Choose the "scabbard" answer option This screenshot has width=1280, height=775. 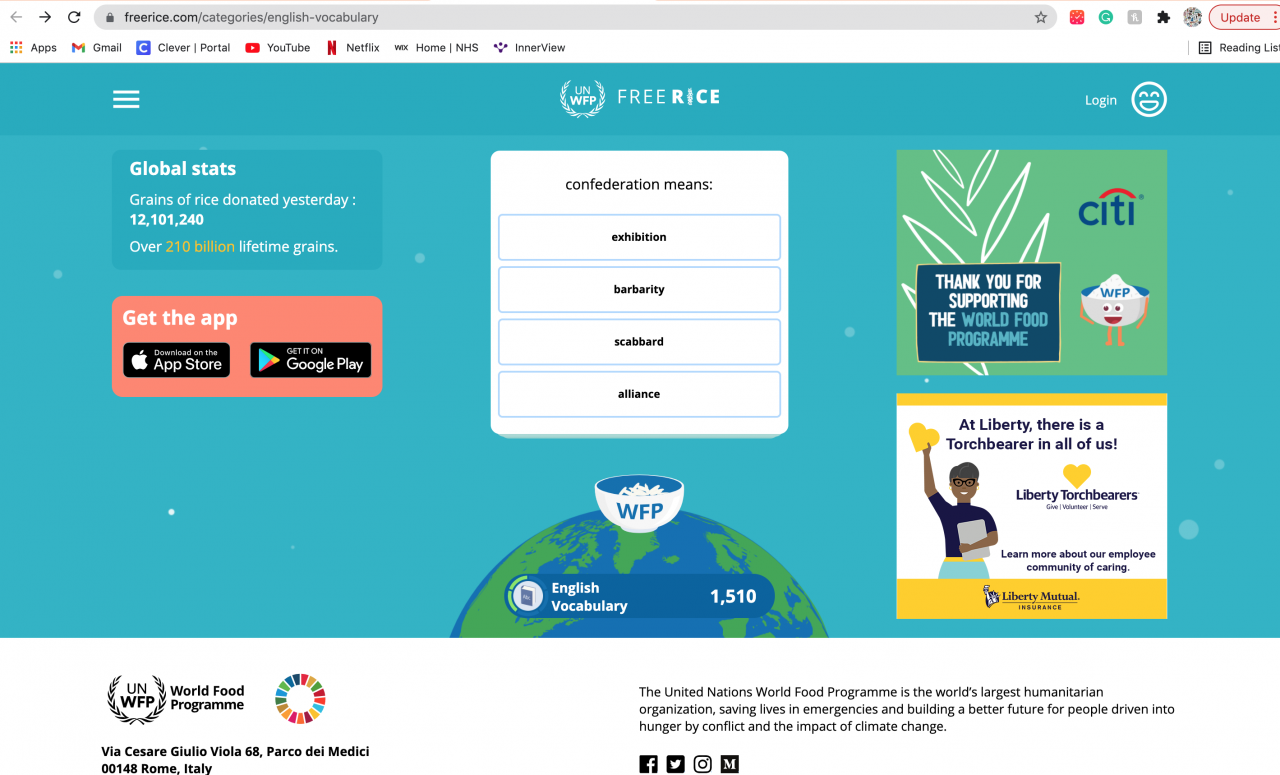click(639, 342)
